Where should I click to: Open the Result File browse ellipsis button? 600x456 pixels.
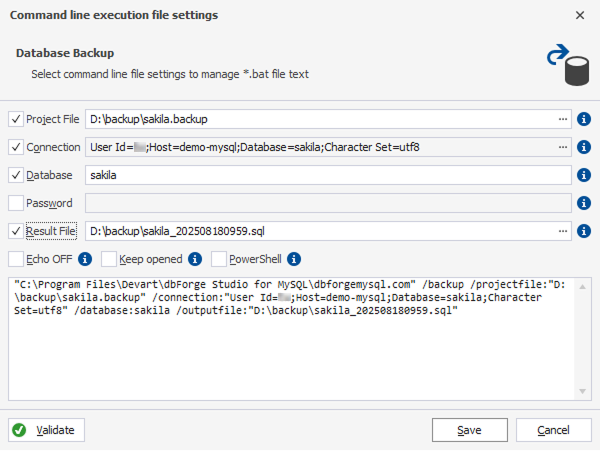(563, 231)
